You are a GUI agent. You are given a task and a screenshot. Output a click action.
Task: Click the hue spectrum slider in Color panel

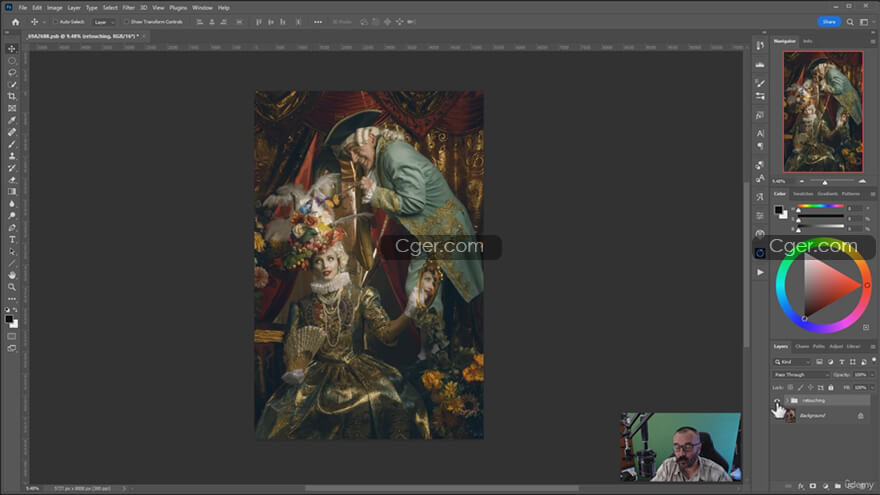coord(821,206)
